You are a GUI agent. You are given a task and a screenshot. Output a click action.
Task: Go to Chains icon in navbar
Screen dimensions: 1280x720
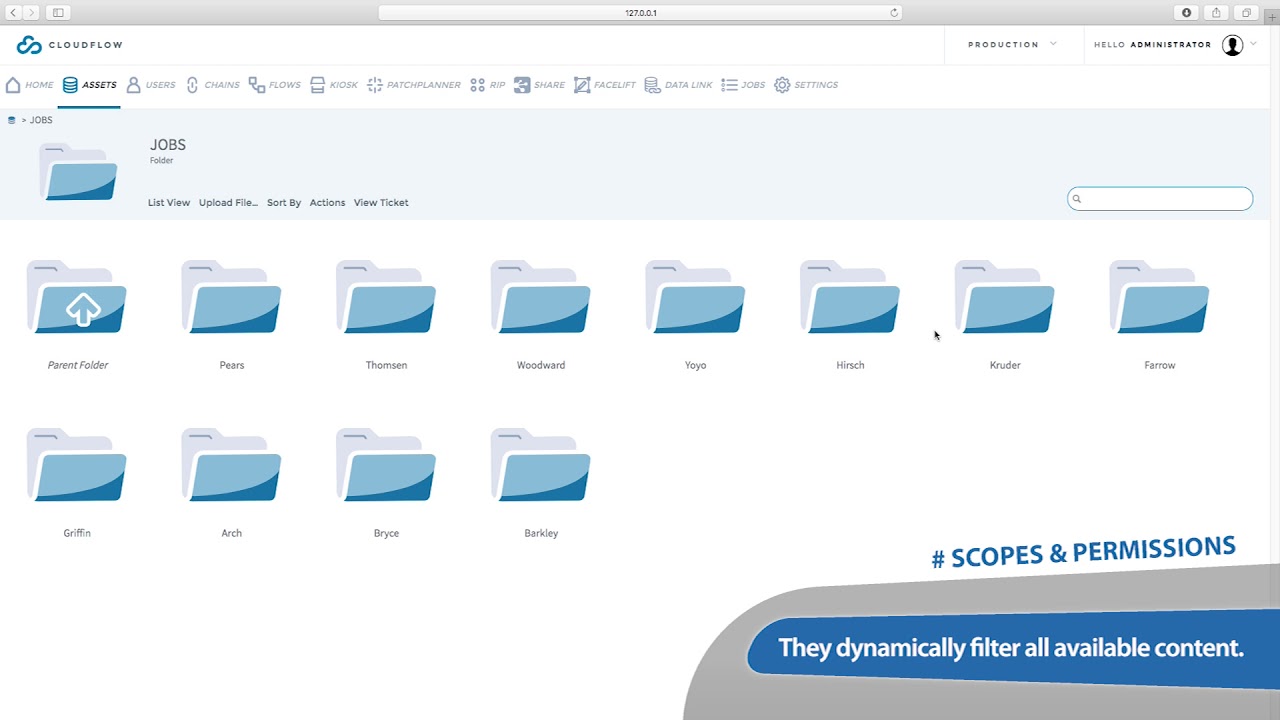192,85
